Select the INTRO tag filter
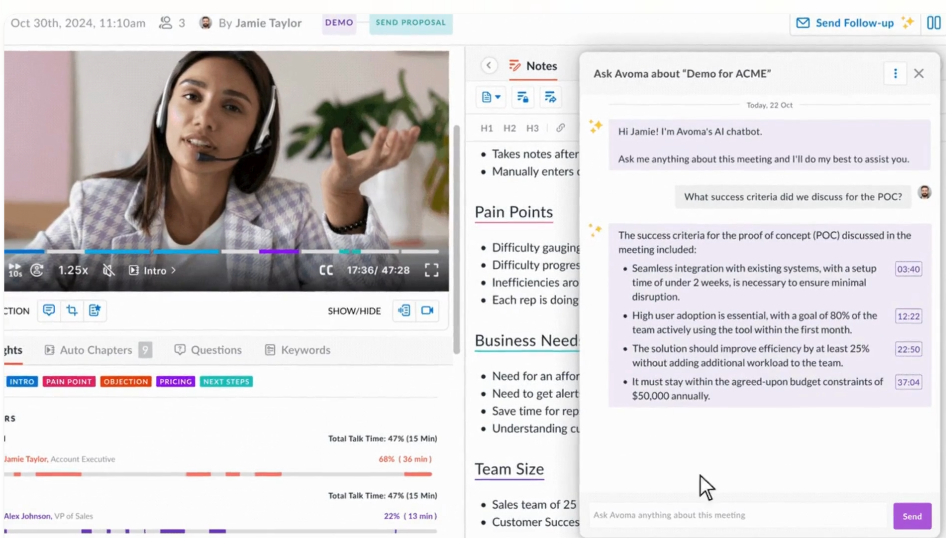The height and width of the screenshot is (538, 946). click(x=22, y=381)
